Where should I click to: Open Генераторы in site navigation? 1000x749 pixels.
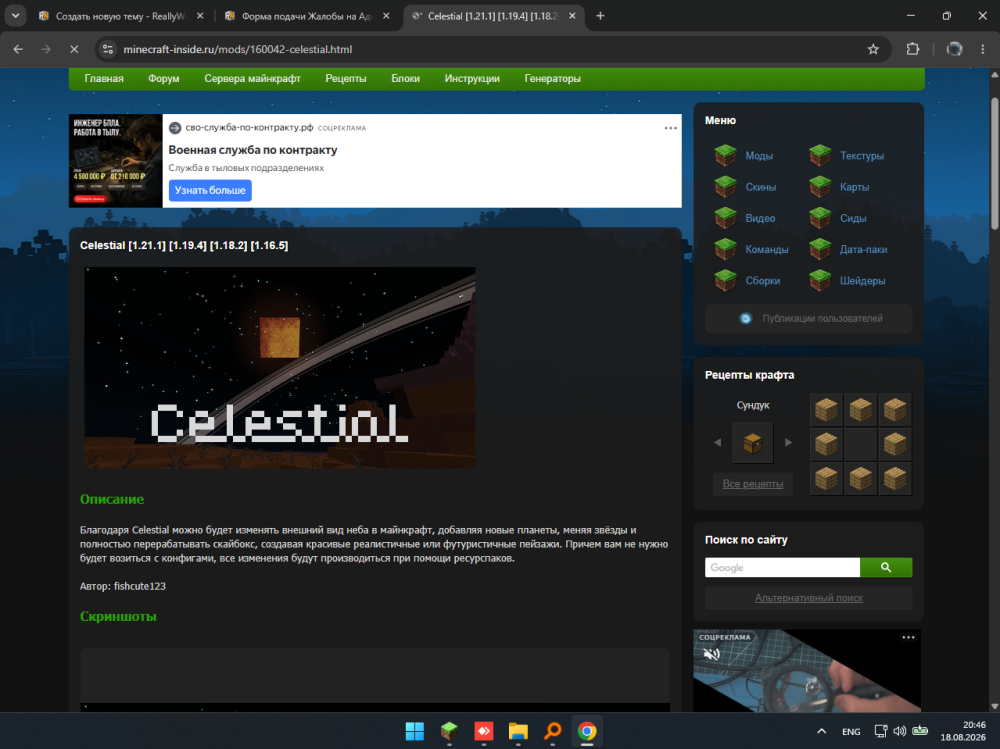[x=552, y=78]
